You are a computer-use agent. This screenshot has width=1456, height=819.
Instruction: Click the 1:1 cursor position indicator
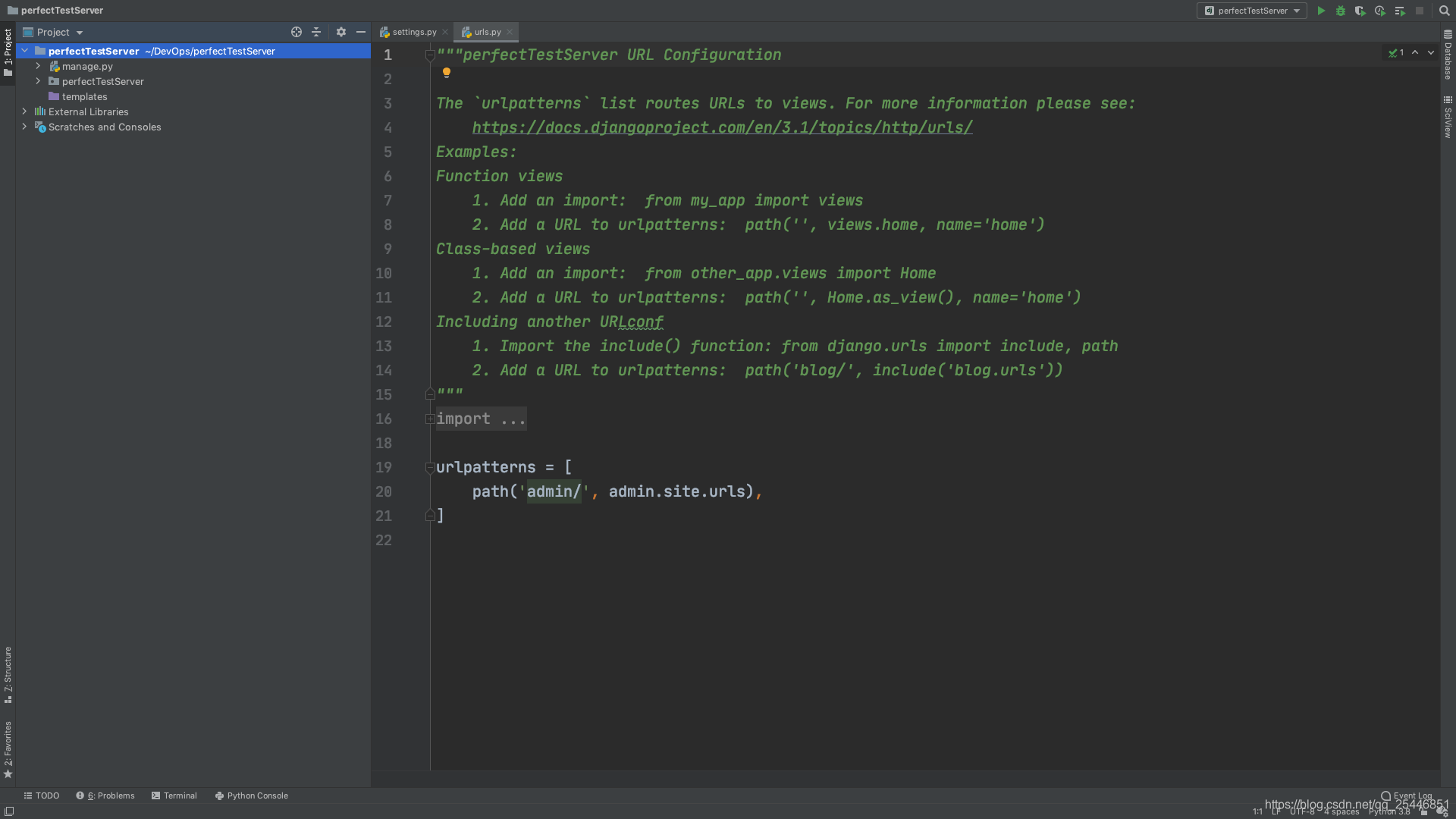click(1257, 811)
